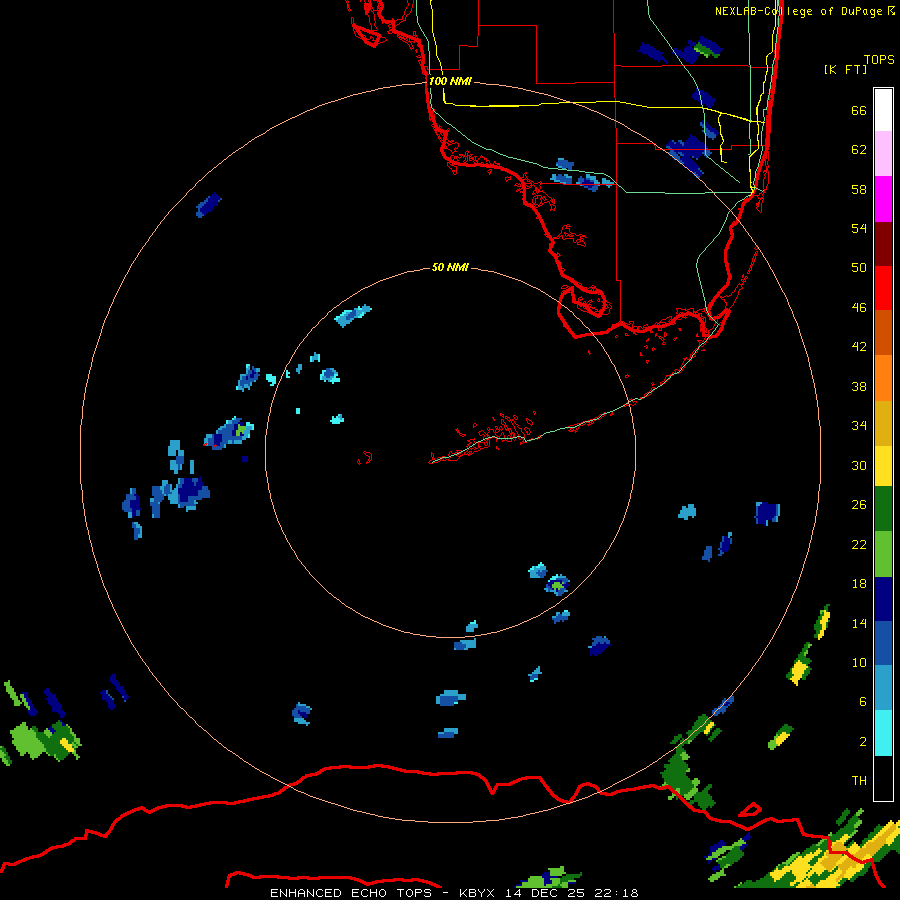The image size is (900, 900).
Task: Click the "22:18" timestamp
Action: pos(617,893)
